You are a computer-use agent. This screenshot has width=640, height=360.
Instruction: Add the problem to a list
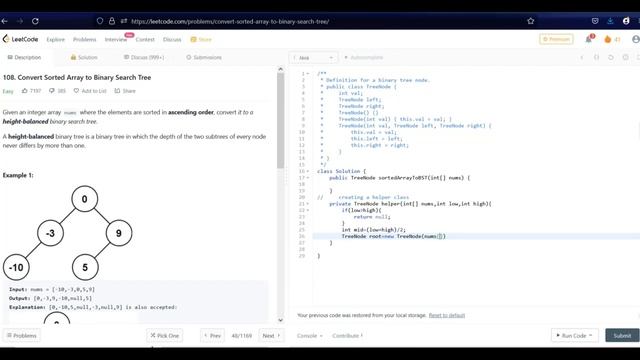(90, 91)
